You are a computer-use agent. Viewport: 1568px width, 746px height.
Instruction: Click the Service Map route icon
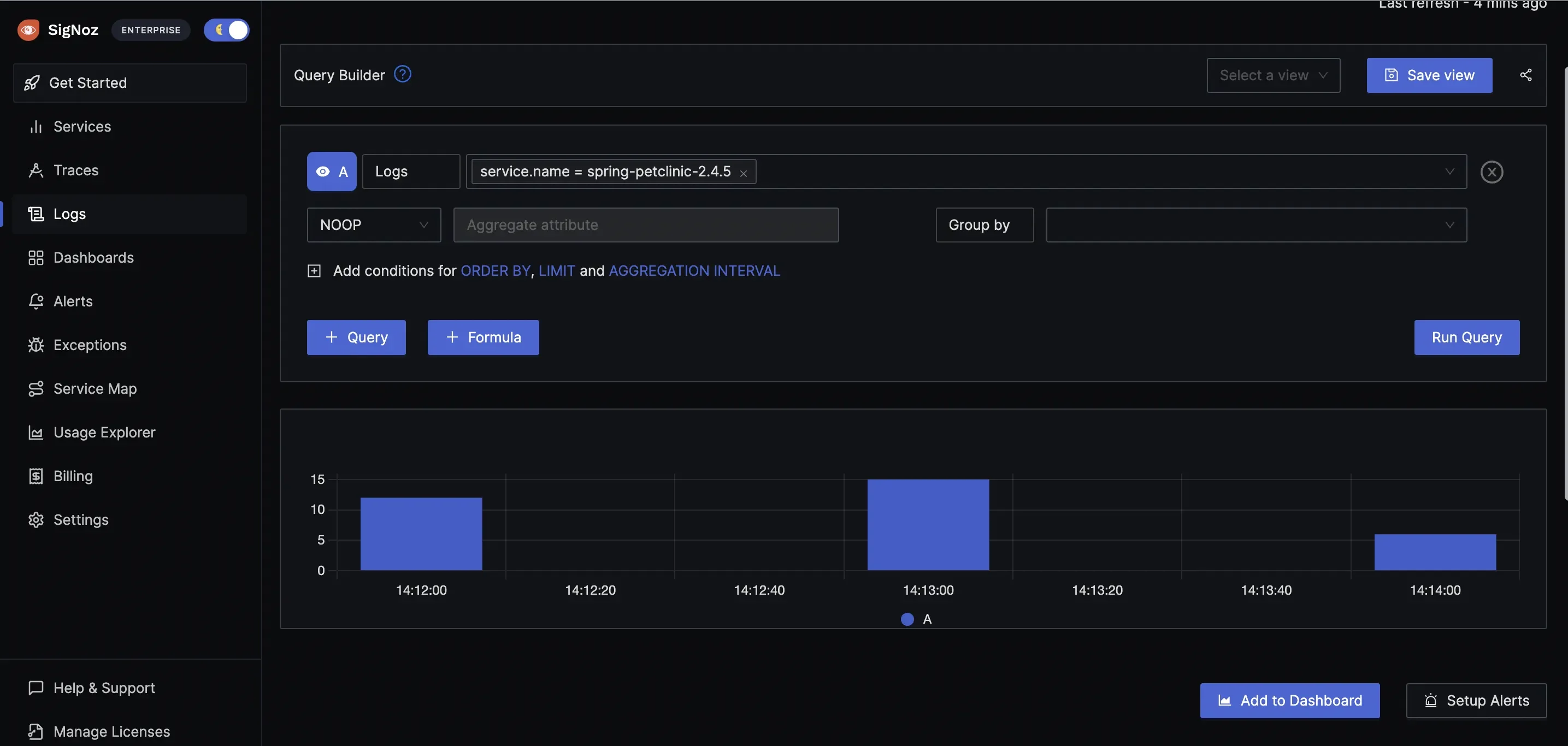click(x=36, y=389)
